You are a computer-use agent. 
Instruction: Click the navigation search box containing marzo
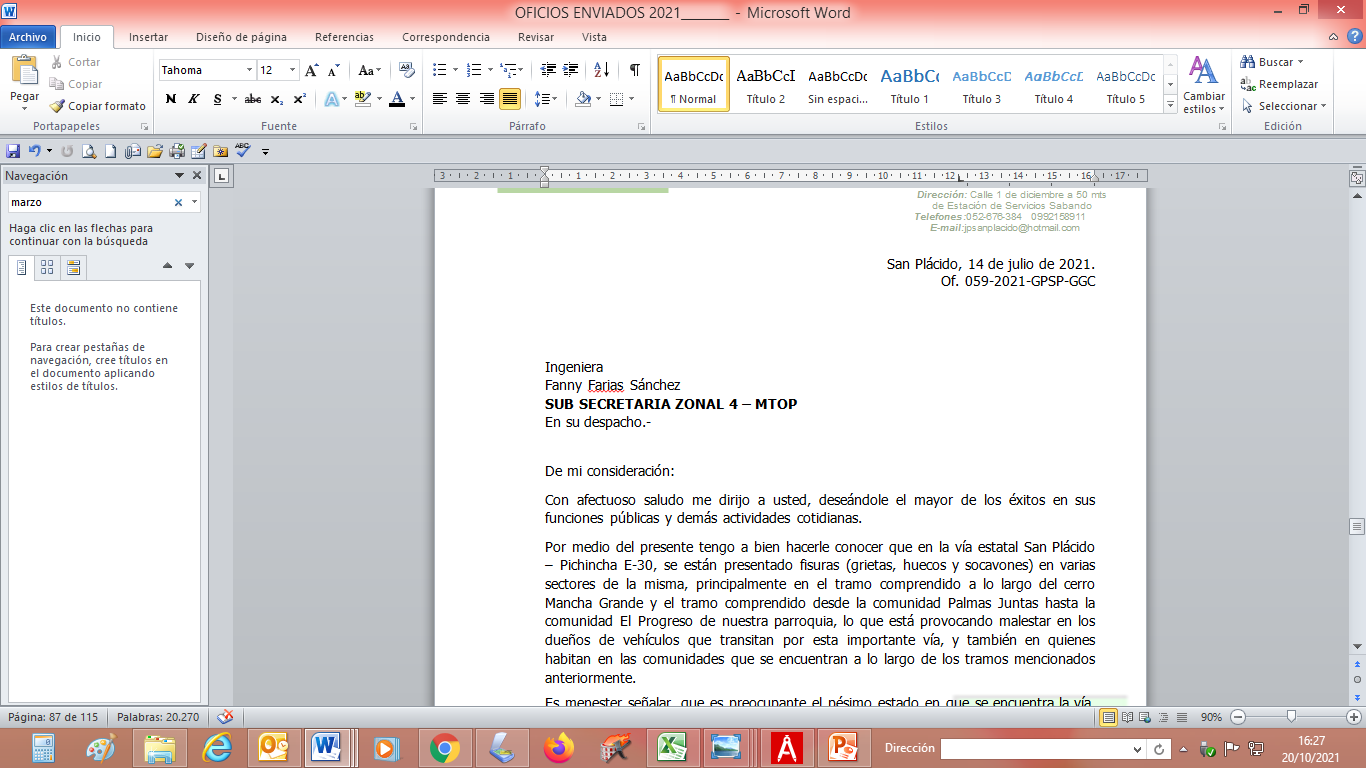click(90, 202)
